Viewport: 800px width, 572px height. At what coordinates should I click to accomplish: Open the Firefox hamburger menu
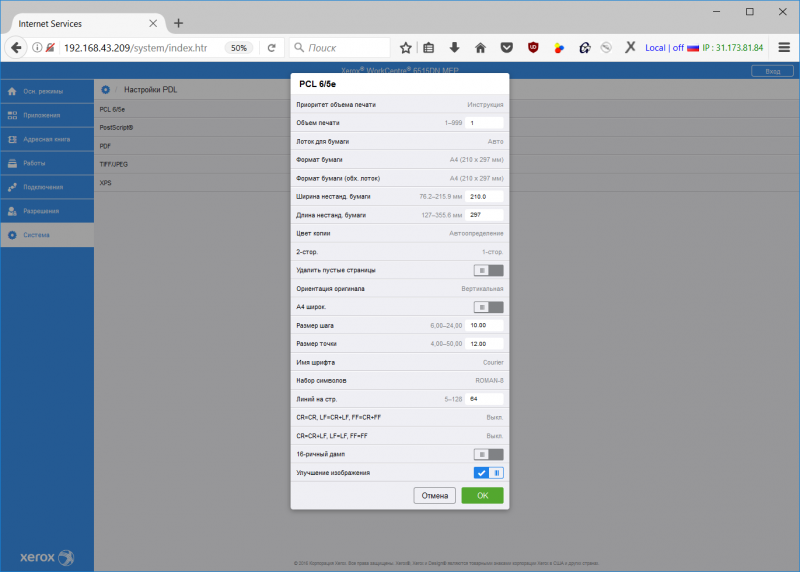coord(784,47)
